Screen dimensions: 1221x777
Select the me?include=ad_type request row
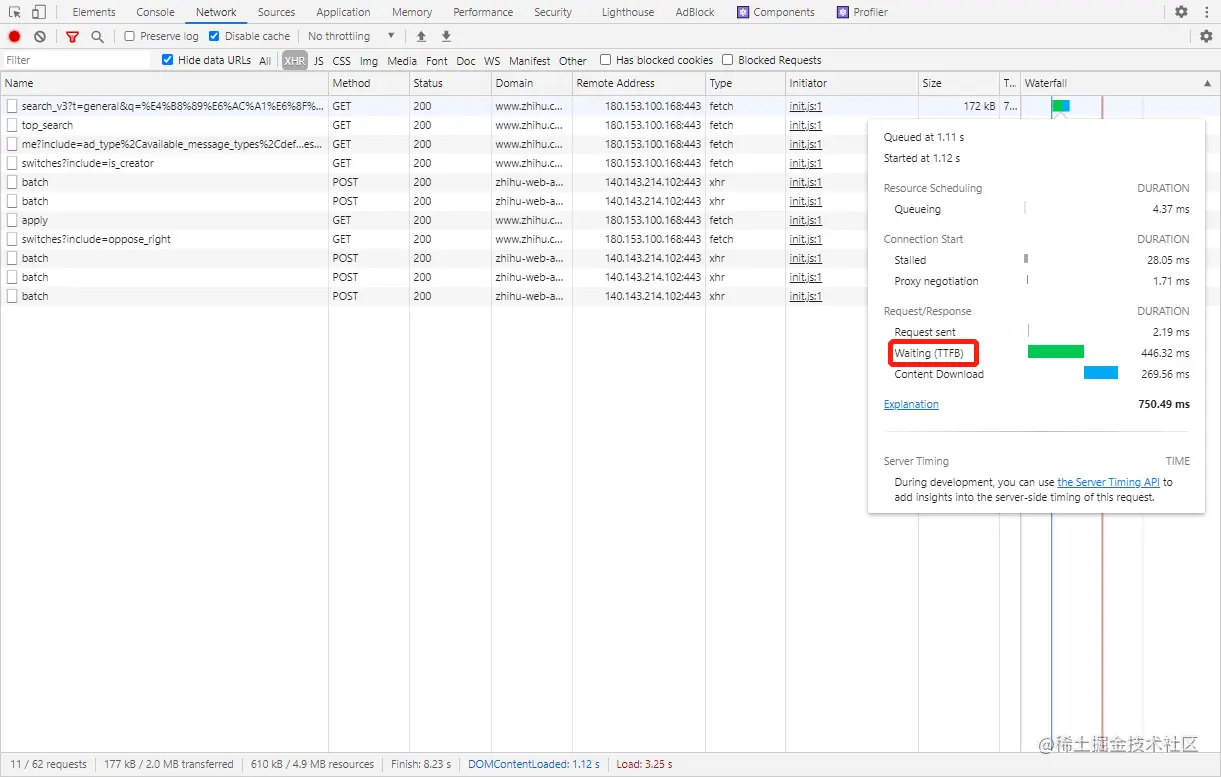click(434, 144)
